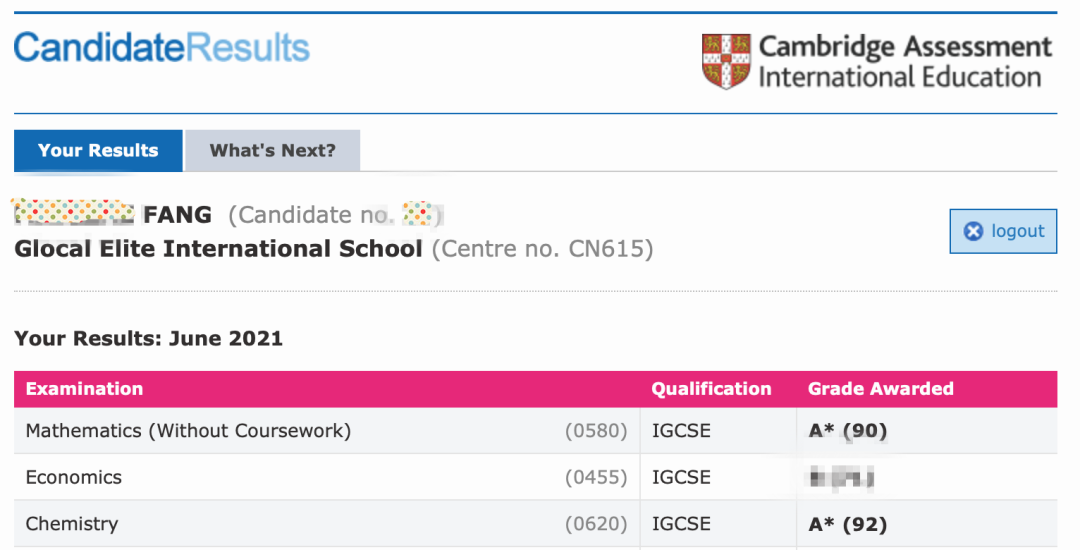This screenshot has width=1080, height=550.
Task: Switch to the What's Next? tab
Action: point(272,151)
